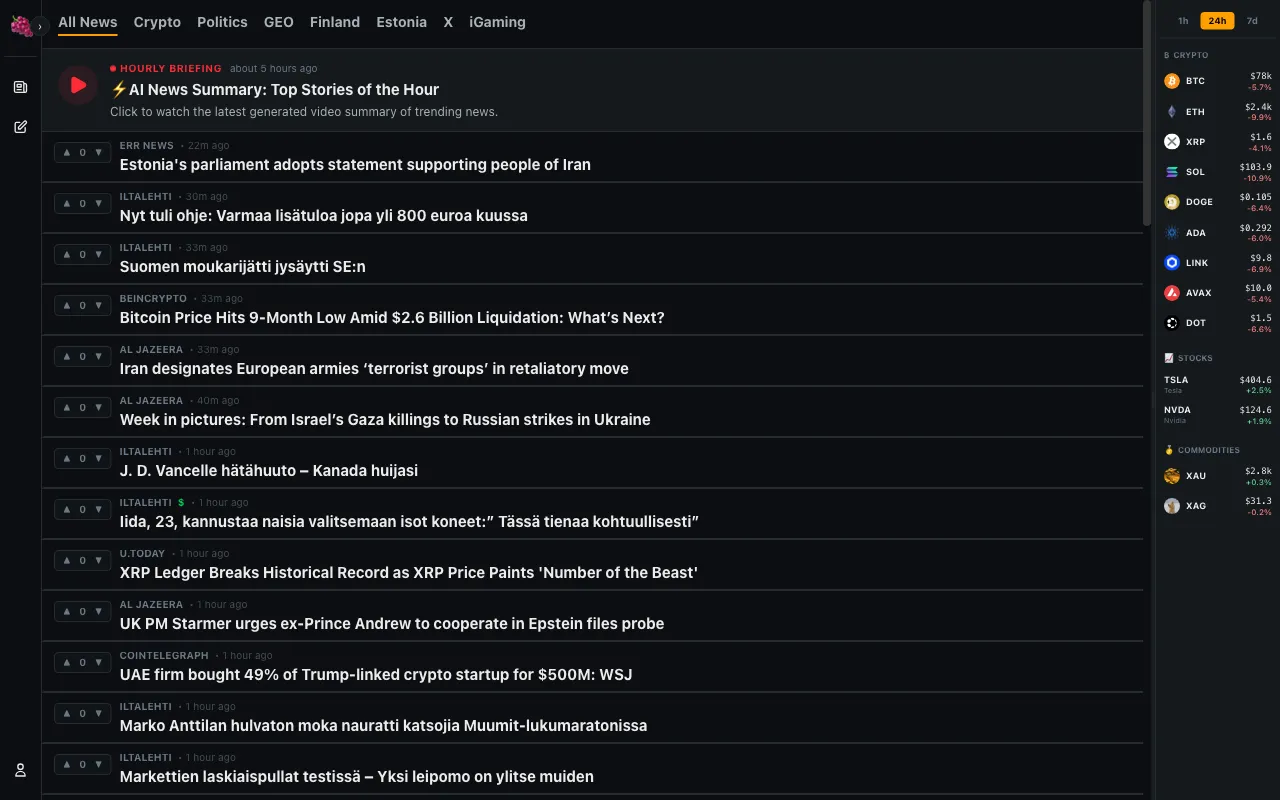Click the SOL coin icon
The height and width of the screenshot is (800, 1280).
[1172, 172]
